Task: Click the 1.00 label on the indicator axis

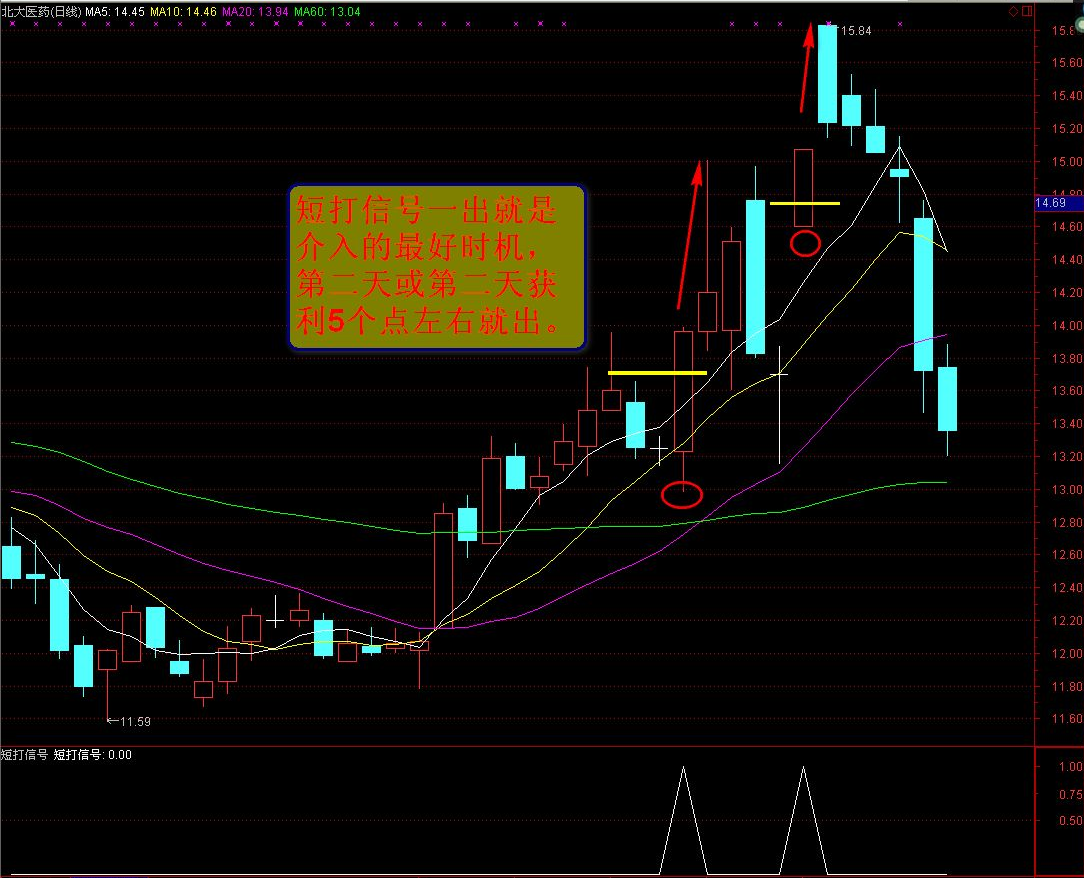Action: [x=1071, y=766]
